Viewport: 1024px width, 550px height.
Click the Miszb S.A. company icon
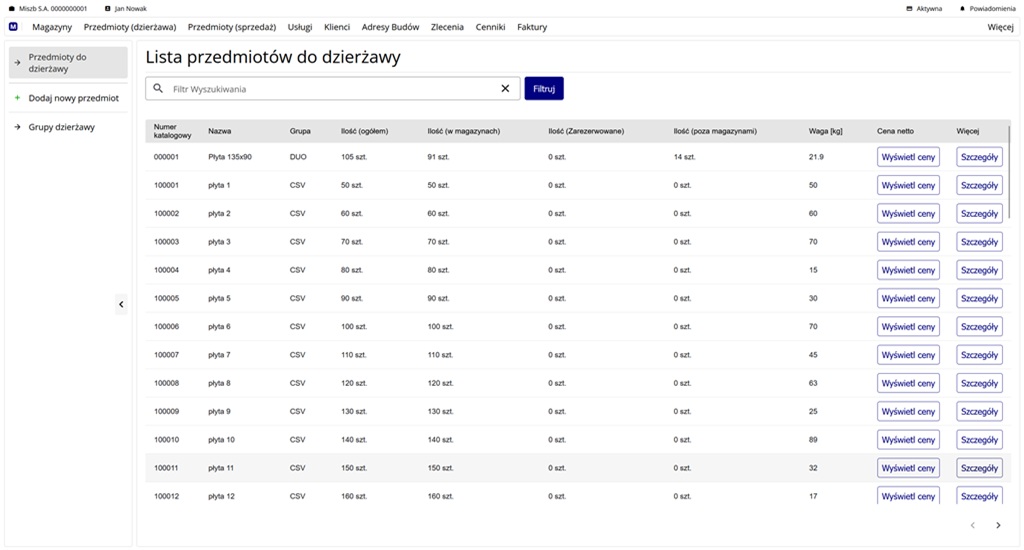tap(11, 8)
